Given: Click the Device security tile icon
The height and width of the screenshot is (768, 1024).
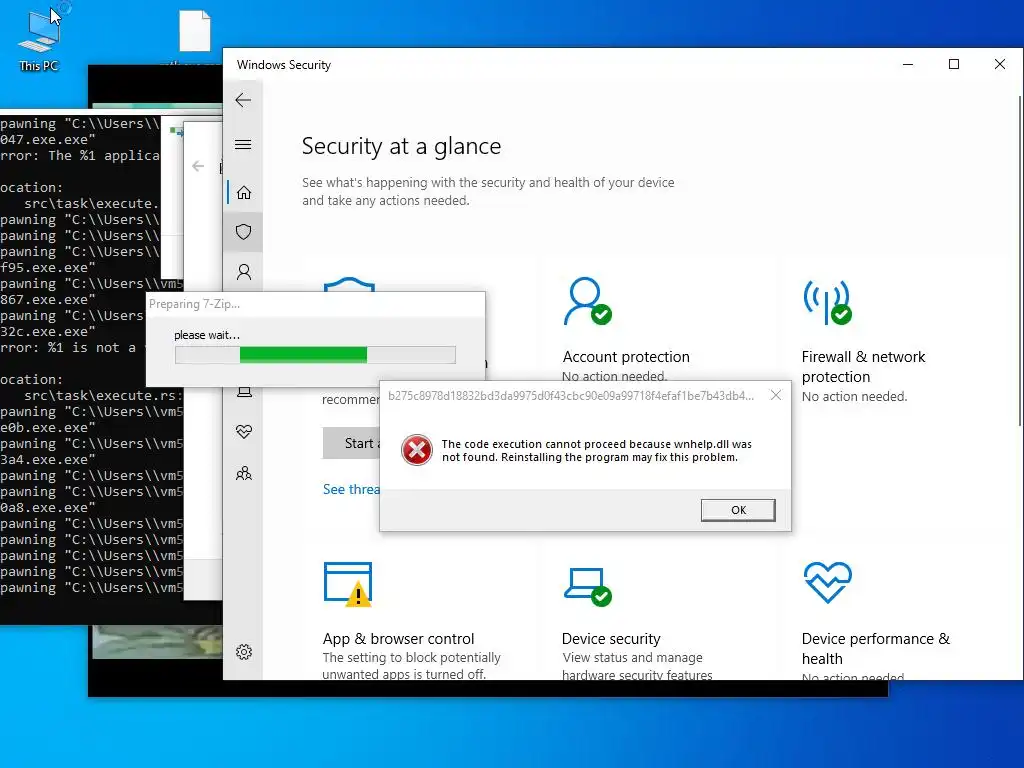Looking at the screenshot, I should (x=587, y=586).
